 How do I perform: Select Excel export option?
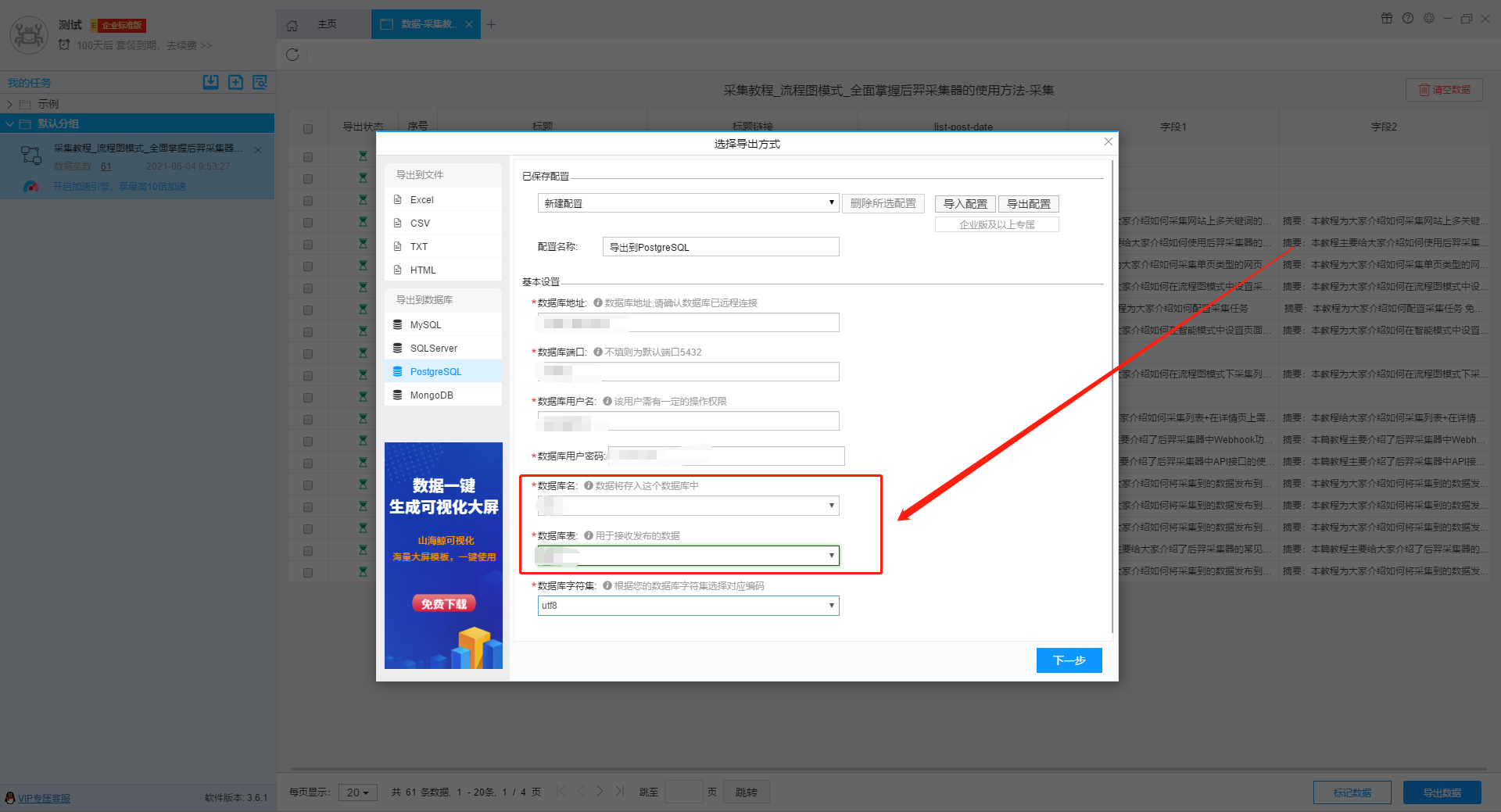(443, 199)
